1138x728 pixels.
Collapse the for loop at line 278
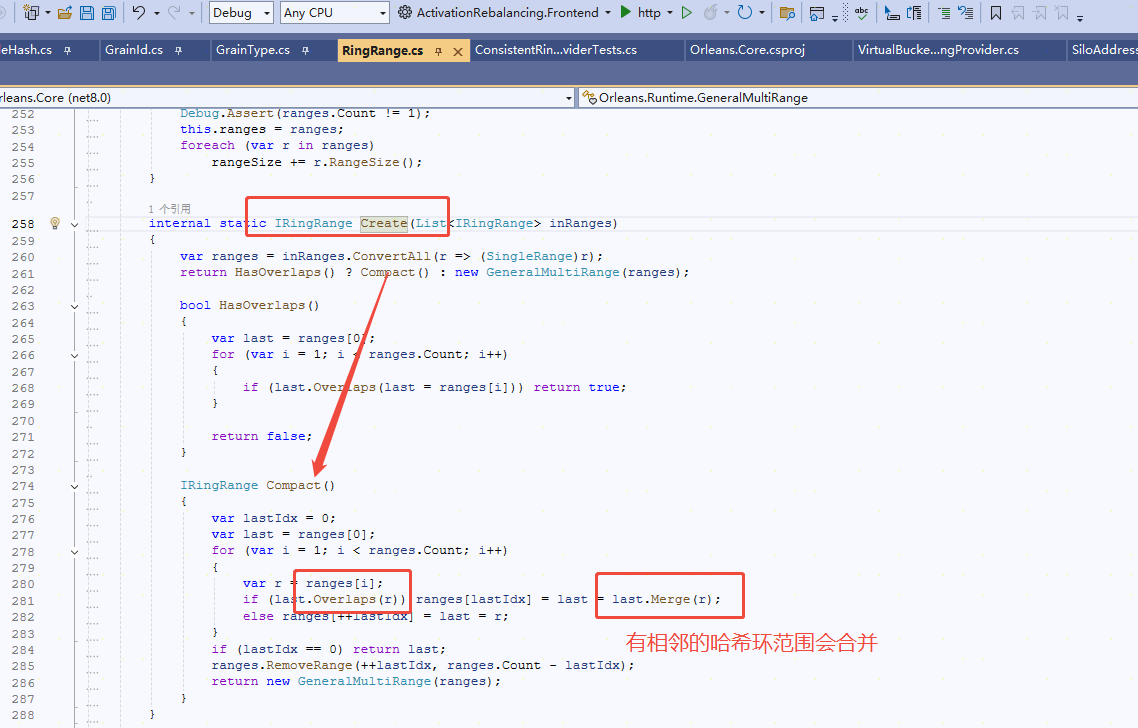(x=74, y=552)
